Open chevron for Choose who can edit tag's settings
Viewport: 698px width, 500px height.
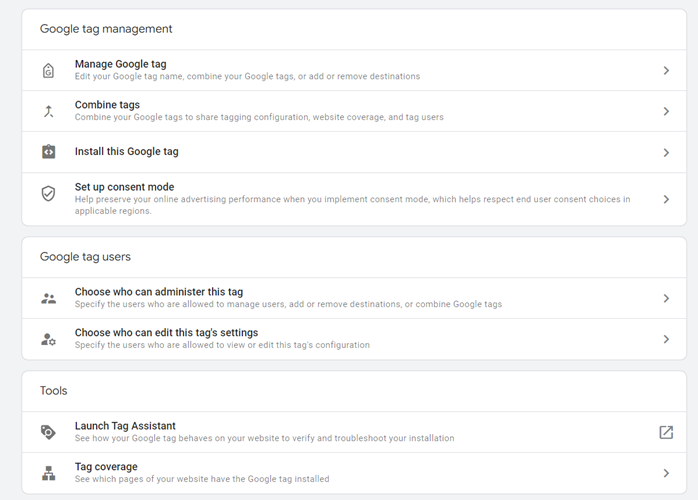coord(666,339)
